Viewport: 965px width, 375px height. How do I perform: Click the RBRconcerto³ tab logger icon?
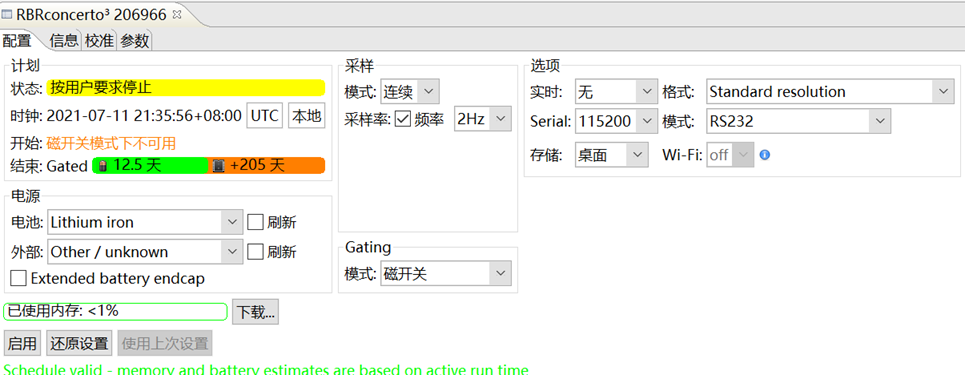pyautogui.click(x=7, y=15)
